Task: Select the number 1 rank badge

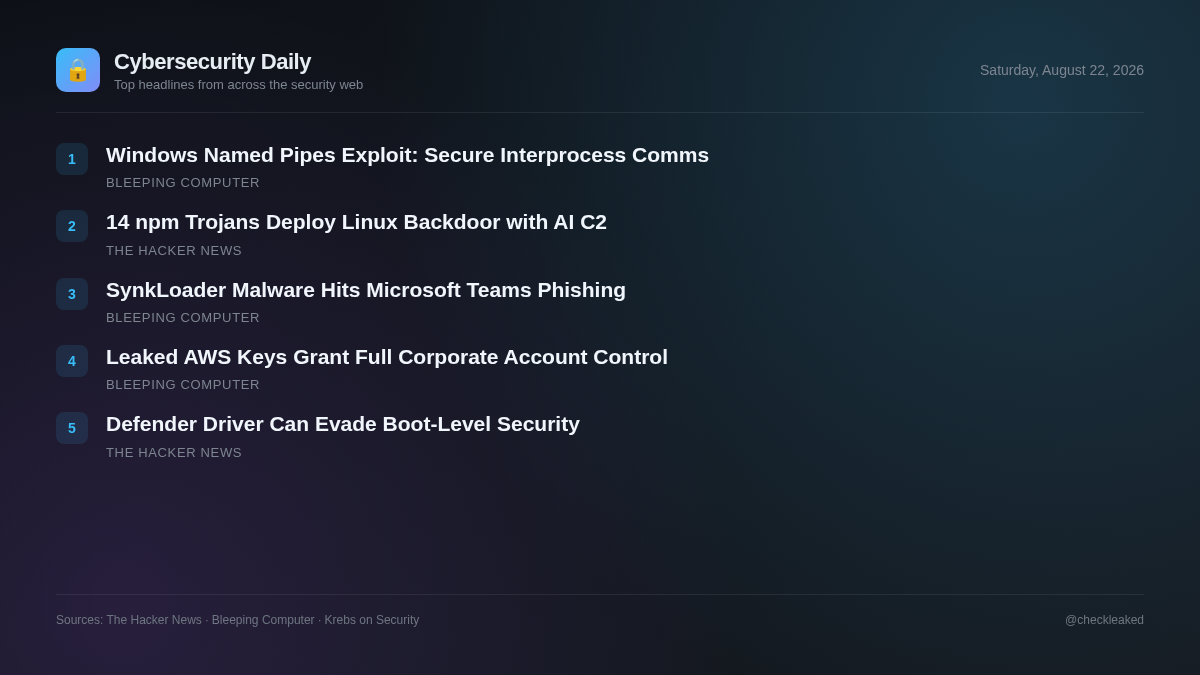Action: tap(72, 159)
